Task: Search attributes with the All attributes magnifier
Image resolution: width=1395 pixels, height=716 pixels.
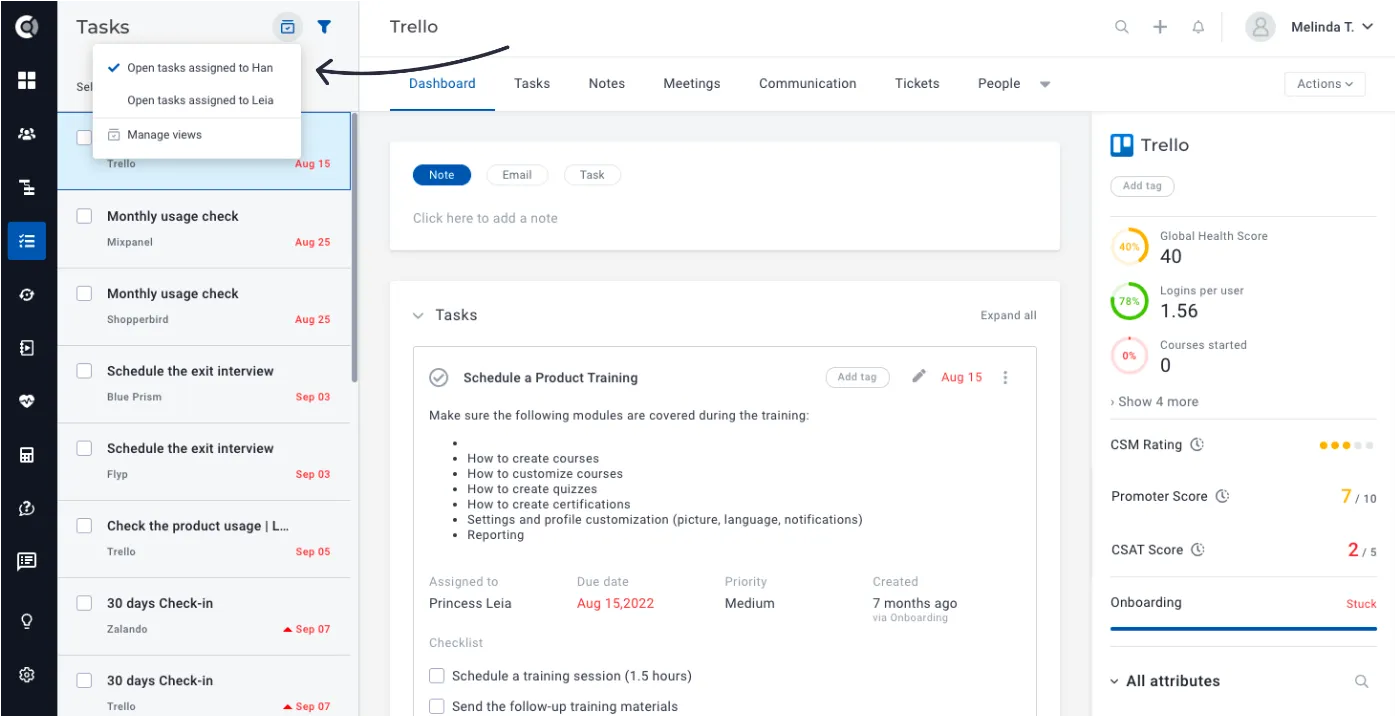Action: pos(1361,681)
